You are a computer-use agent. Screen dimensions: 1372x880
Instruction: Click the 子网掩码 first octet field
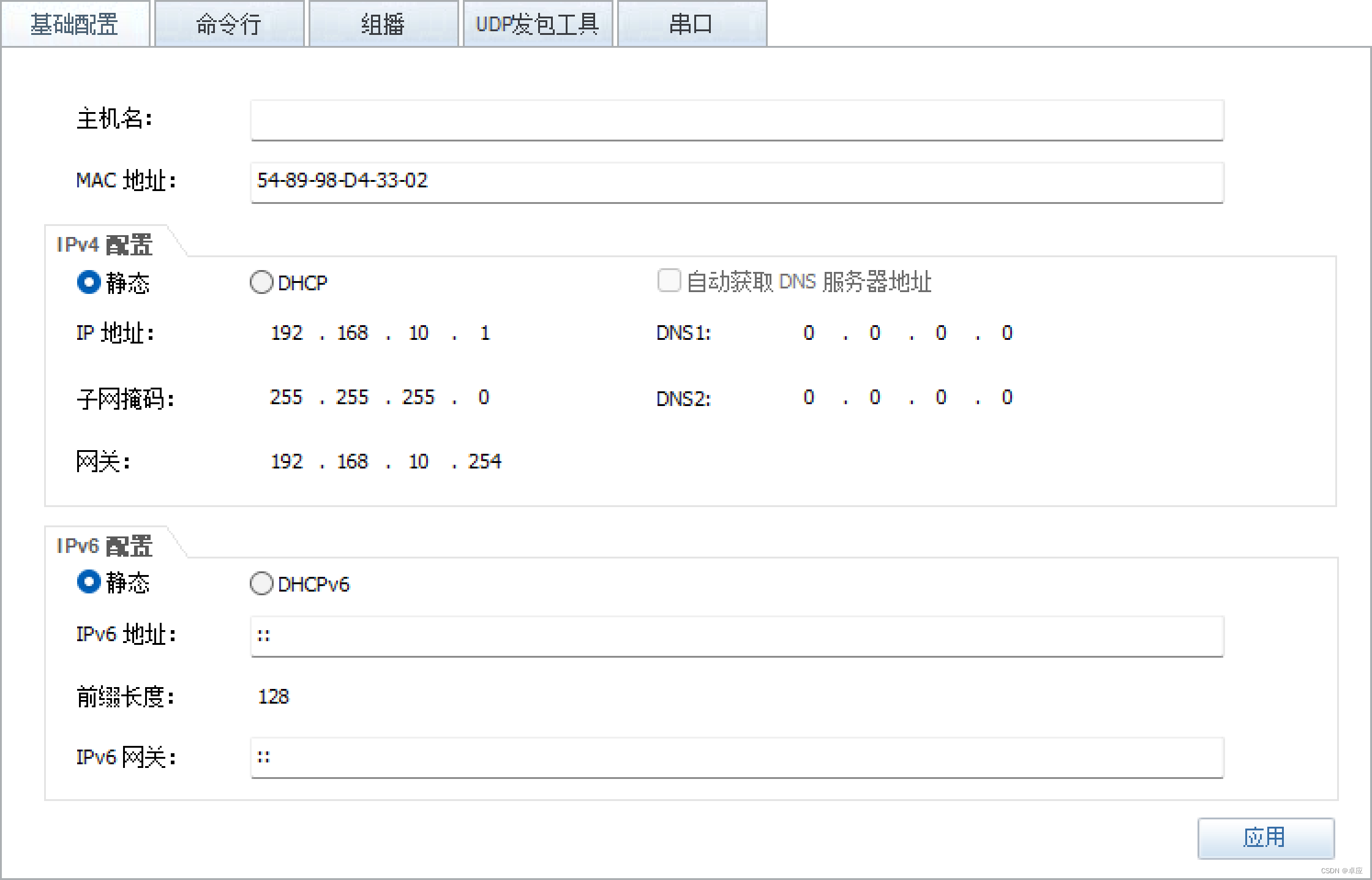286,397
